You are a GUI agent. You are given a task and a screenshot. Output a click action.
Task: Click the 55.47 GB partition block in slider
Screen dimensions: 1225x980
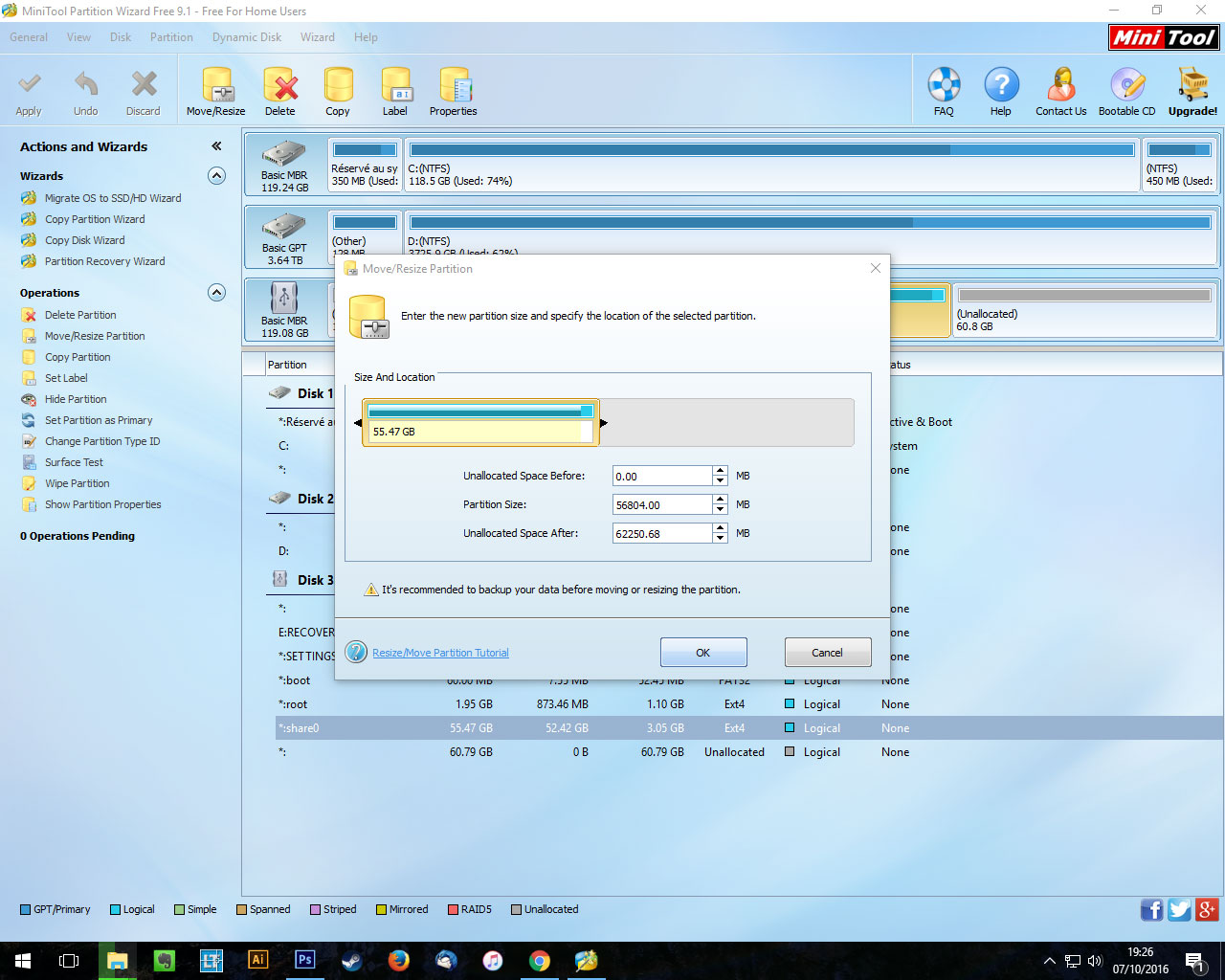(480, 423)
